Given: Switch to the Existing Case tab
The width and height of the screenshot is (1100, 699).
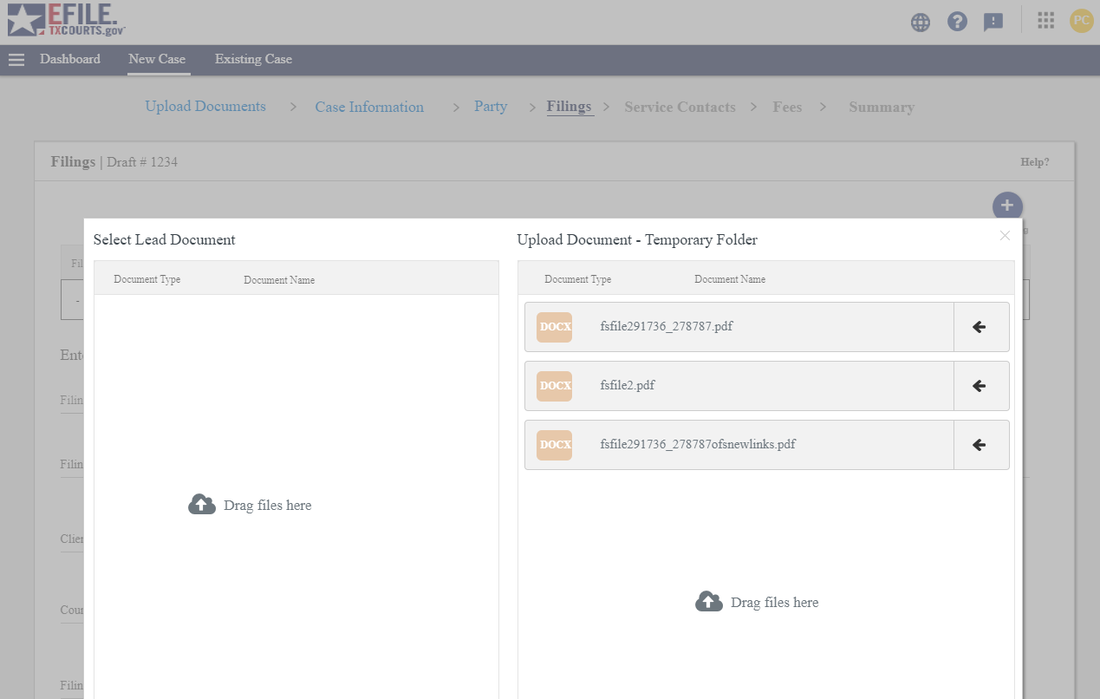Looking at the screenshot, I should (253, 59).
